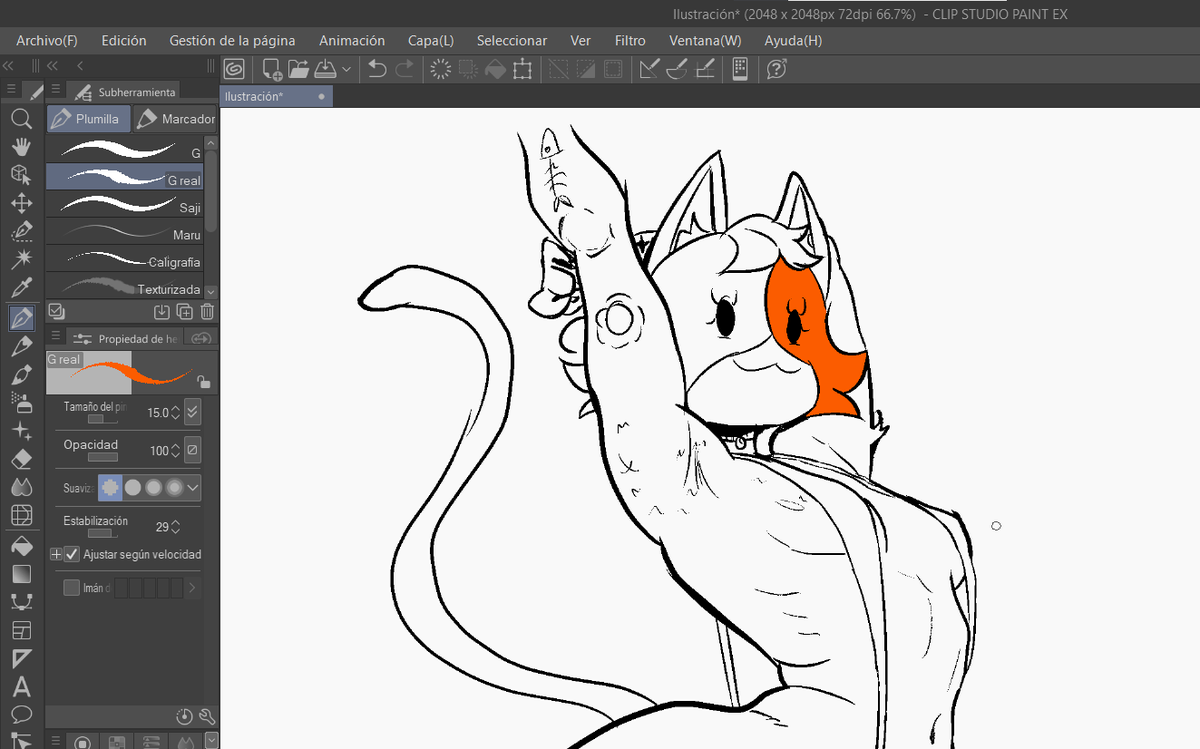This screenshot has width=1200, height=749.
Task: Choose the no anti-aliasing Suavizado option
Action: [x=110, y=488]
